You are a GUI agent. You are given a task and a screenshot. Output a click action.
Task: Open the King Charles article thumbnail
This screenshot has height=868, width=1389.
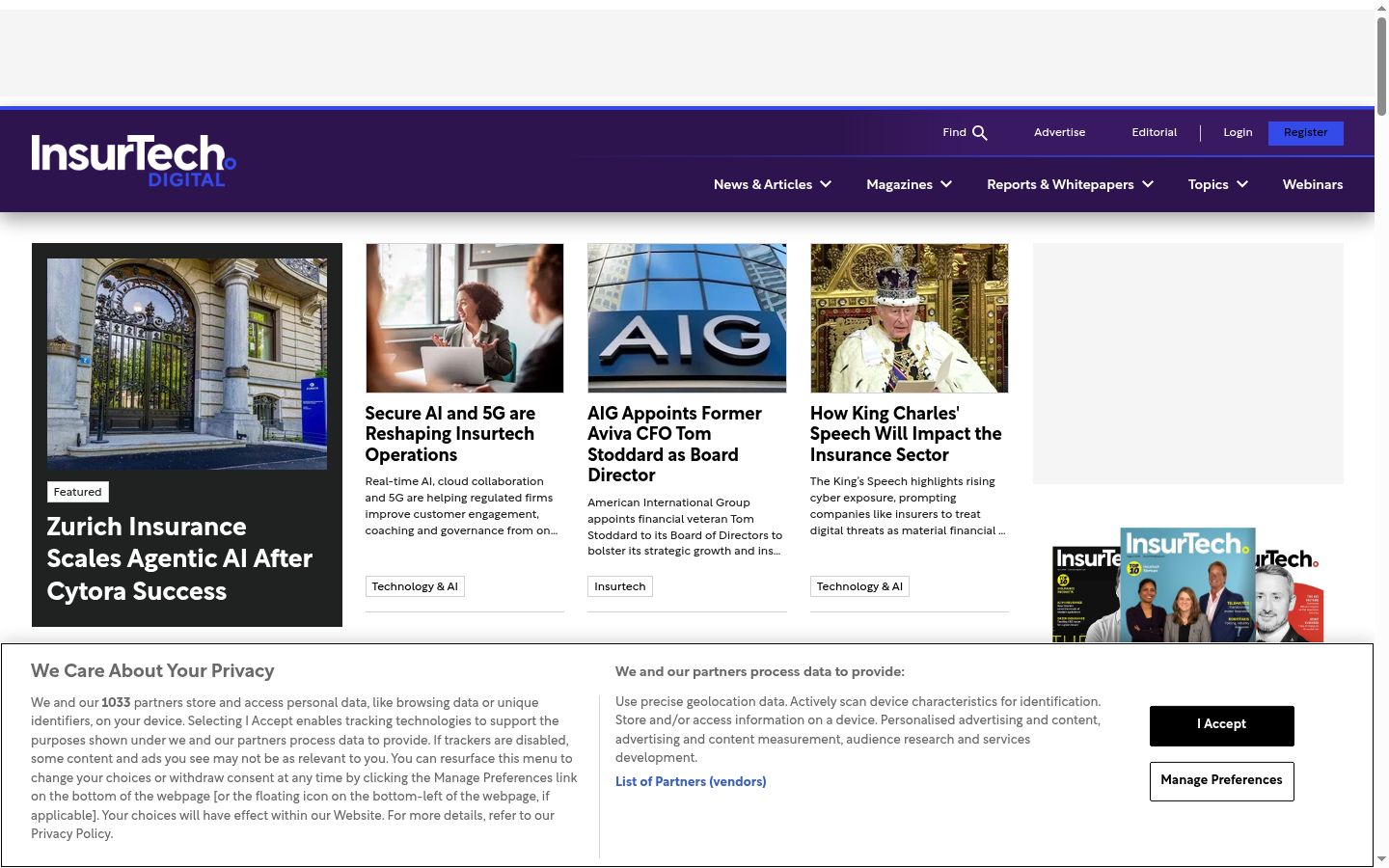click(x=910, y=318)
